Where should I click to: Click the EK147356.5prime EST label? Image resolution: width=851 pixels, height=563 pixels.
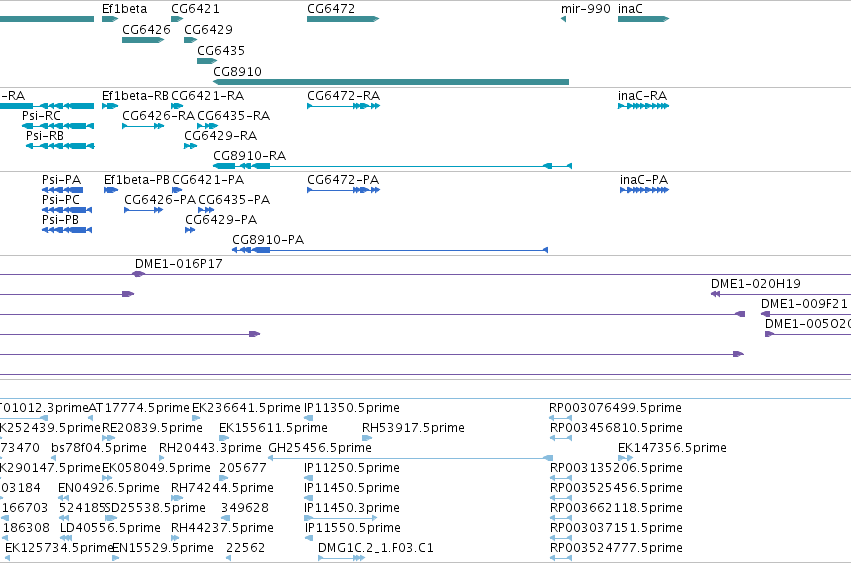tap(672, 448)
